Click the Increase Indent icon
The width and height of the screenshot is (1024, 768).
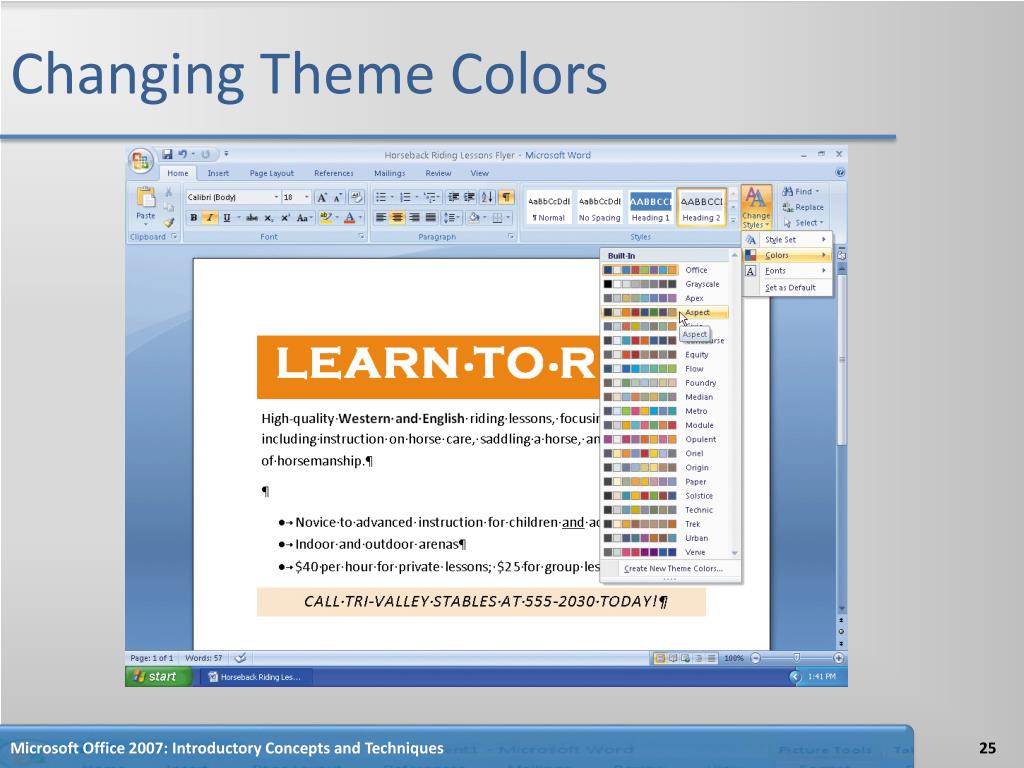[x=469, y=197]
